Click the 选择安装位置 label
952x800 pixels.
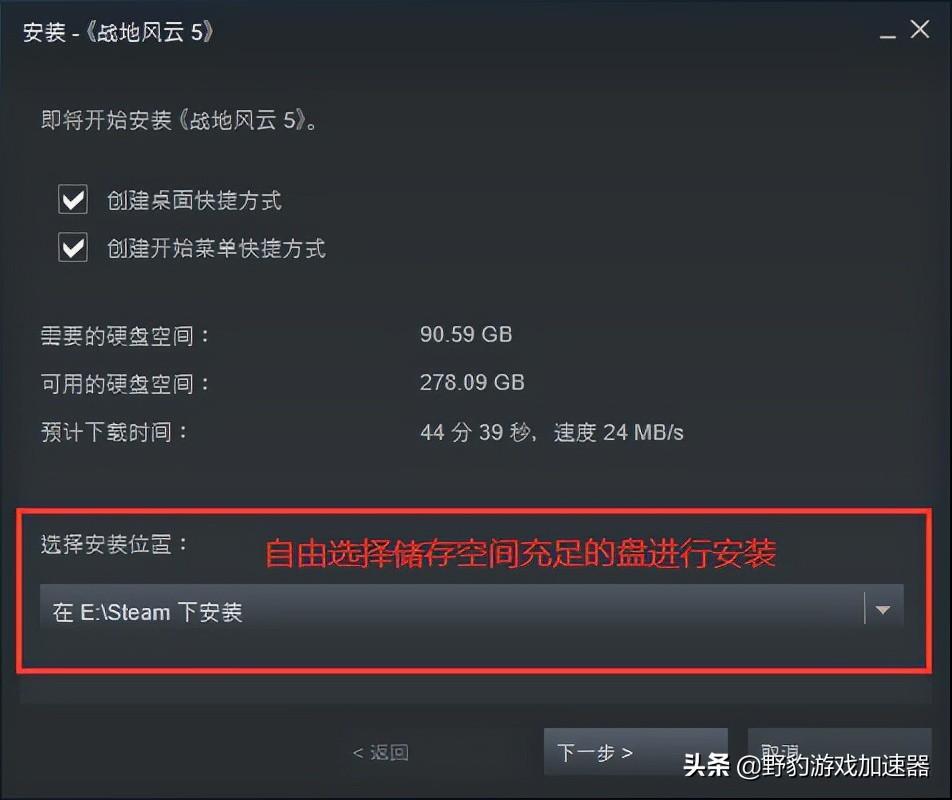115,544
